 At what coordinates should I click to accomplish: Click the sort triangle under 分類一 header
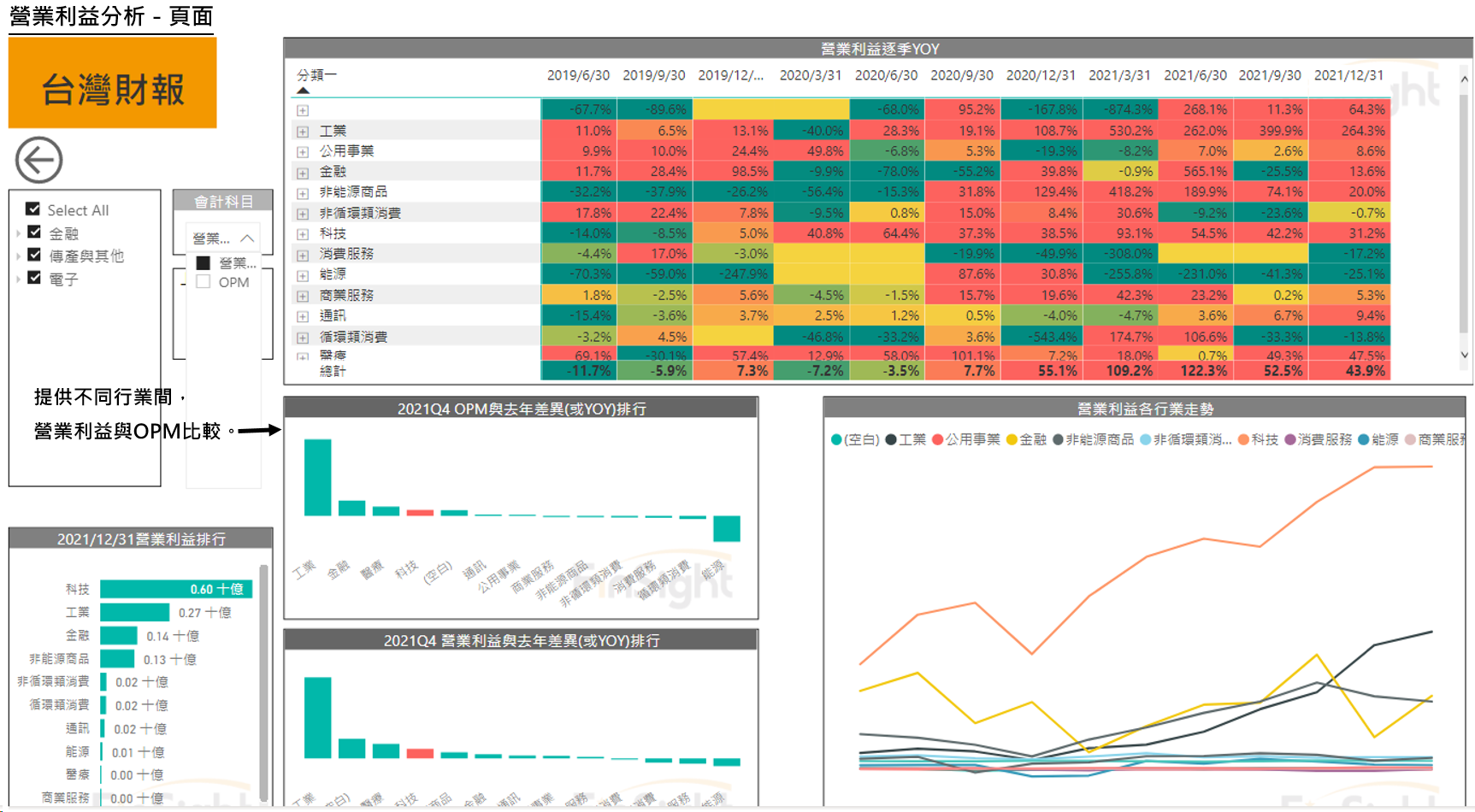303,91
